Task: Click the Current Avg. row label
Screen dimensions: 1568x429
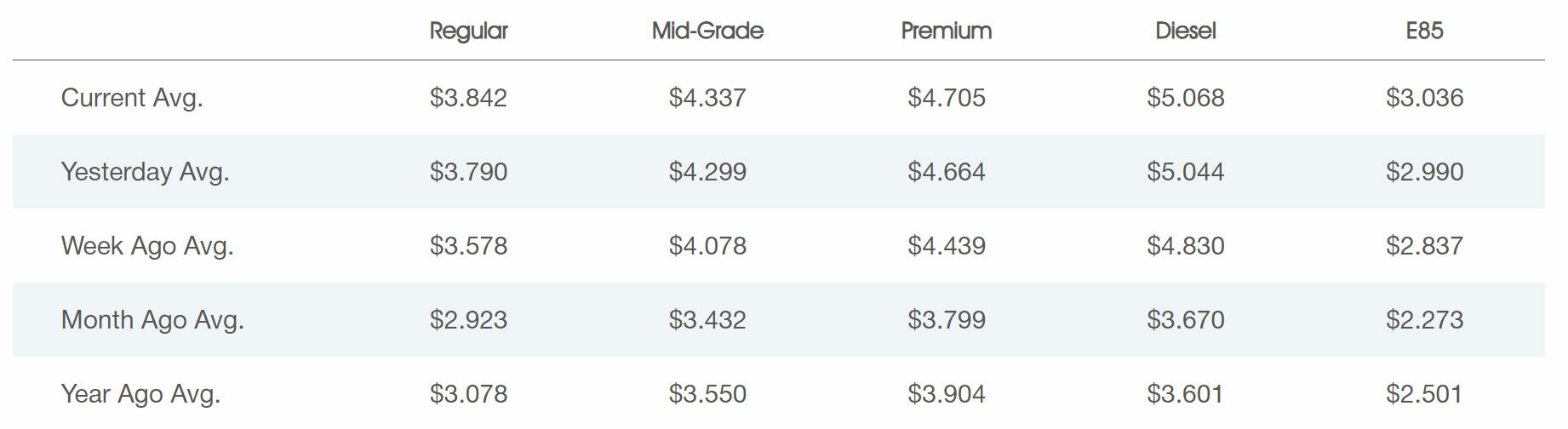Action: (x=132, y=98)
